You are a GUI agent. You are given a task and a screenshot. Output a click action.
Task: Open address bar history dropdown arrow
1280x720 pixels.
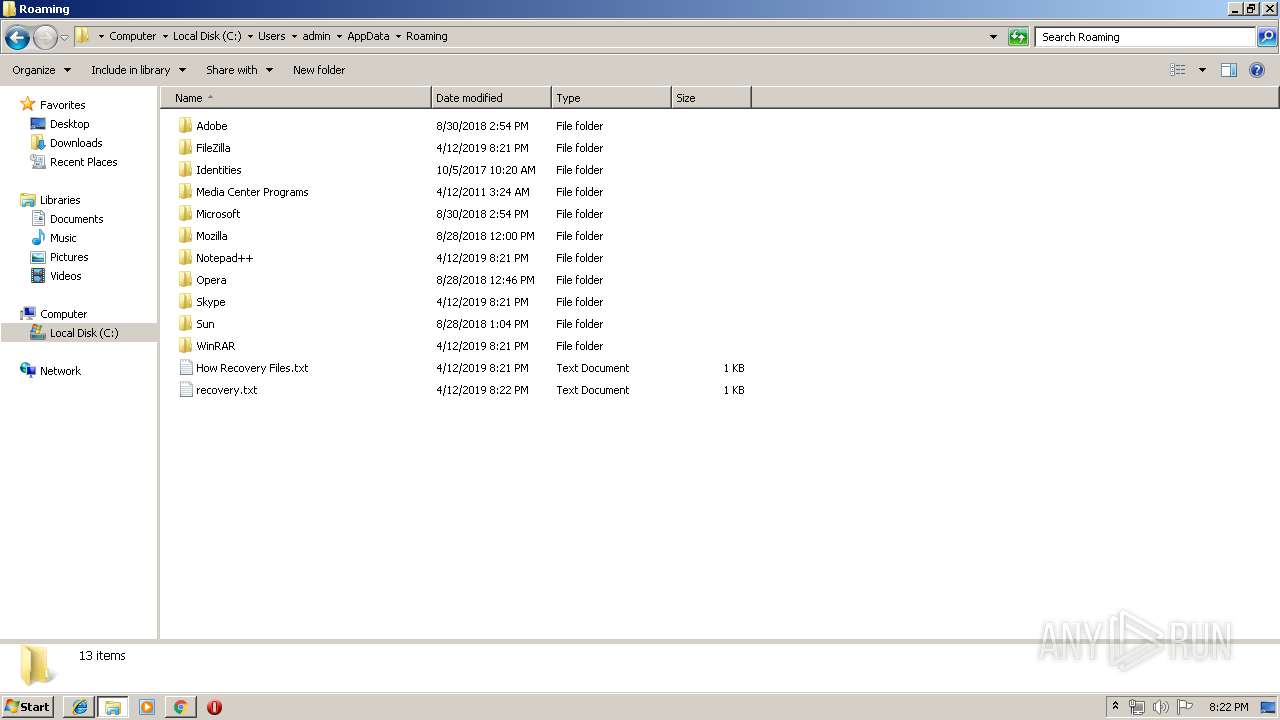pyautogui.click(x=993, y=37)
